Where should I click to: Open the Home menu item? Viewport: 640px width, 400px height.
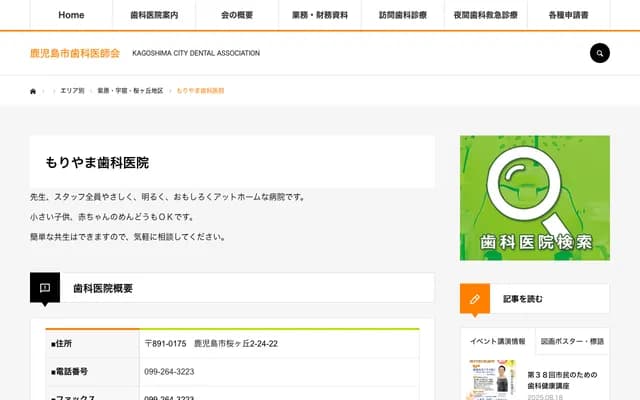71,15
